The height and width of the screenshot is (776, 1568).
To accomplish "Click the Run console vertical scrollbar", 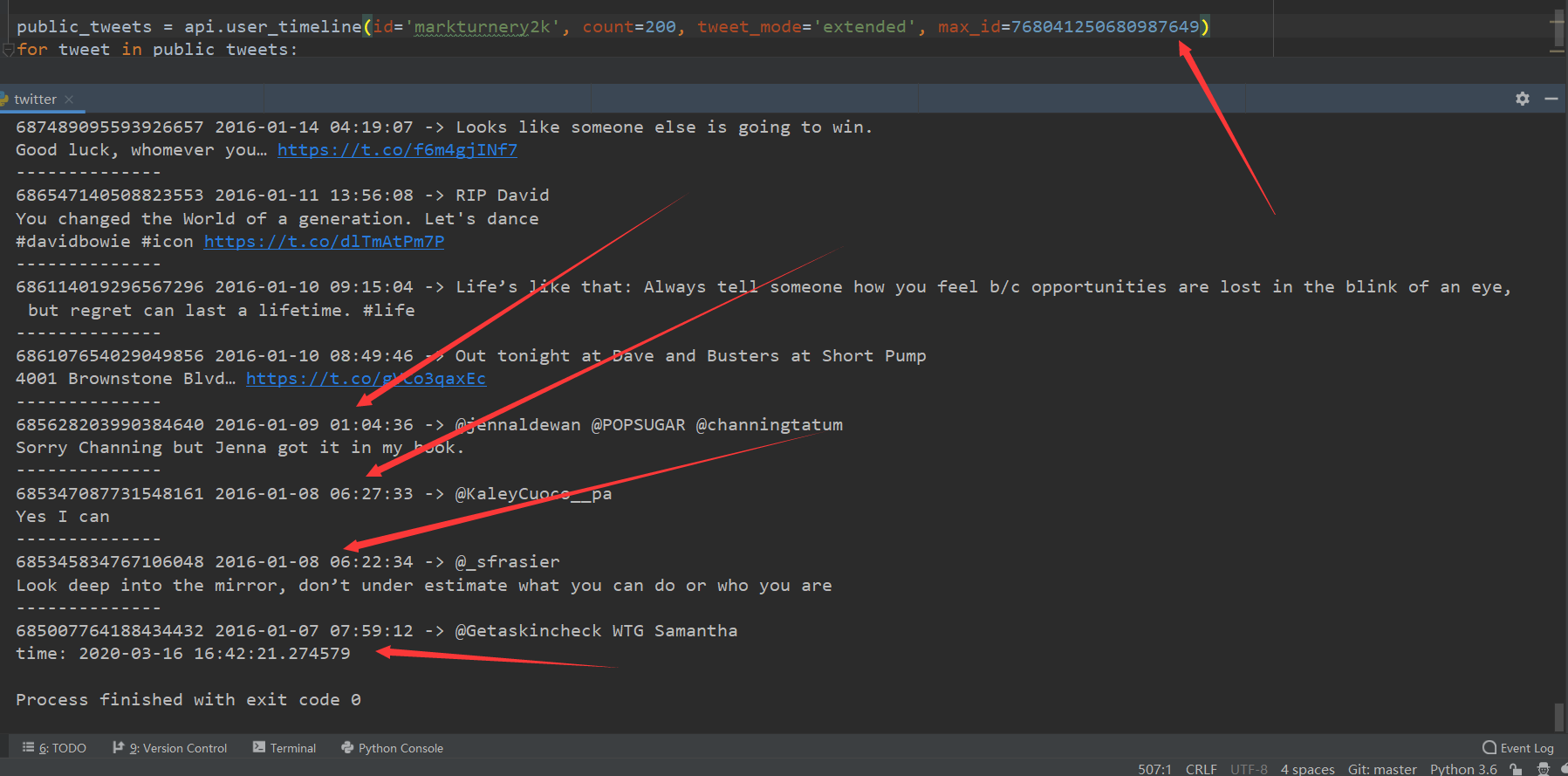I will 1559,718.
